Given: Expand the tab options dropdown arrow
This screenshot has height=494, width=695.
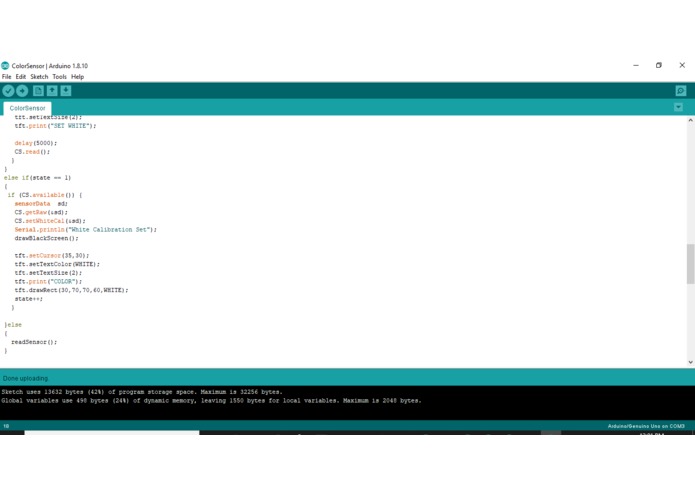Looking at the screenshot, I should coord(678,107).
